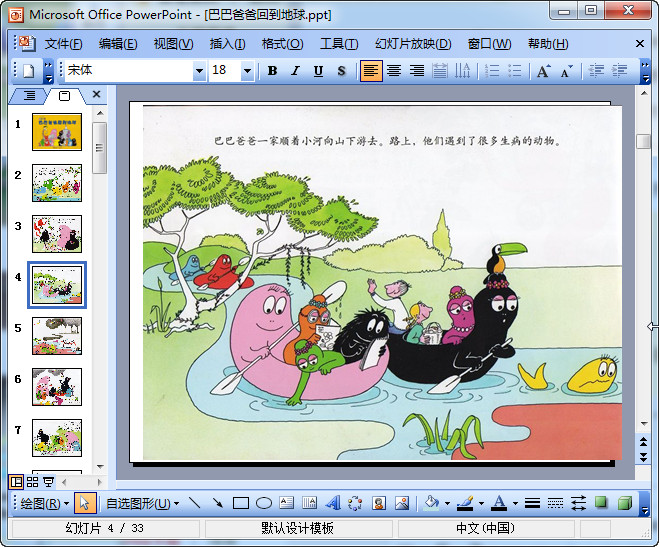Open 插入(I) menu
The image size is (659, 547).
(227, 44)
